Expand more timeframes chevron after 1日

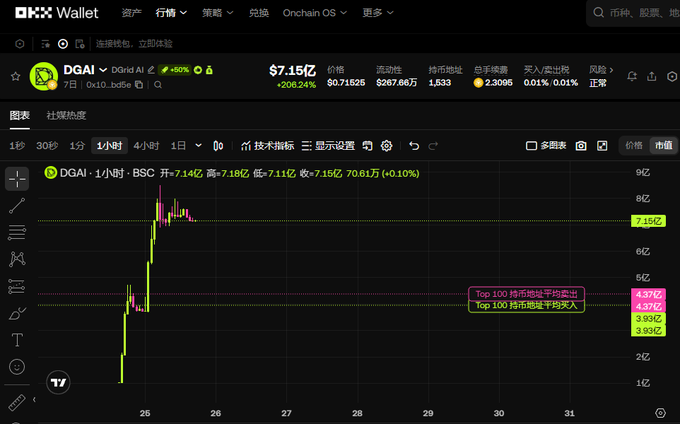coord(198,146)
